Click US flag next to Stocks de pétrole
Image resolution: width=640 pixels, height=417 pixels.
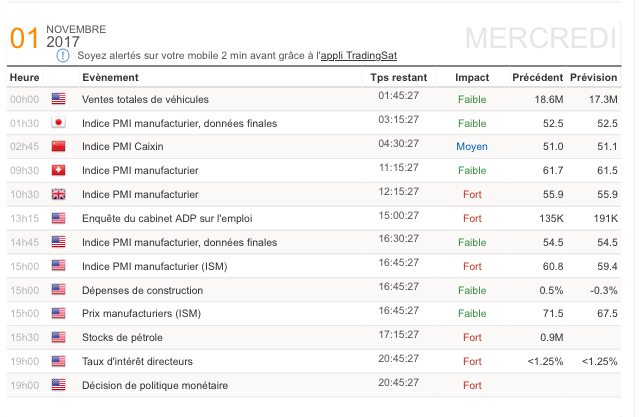58,337
